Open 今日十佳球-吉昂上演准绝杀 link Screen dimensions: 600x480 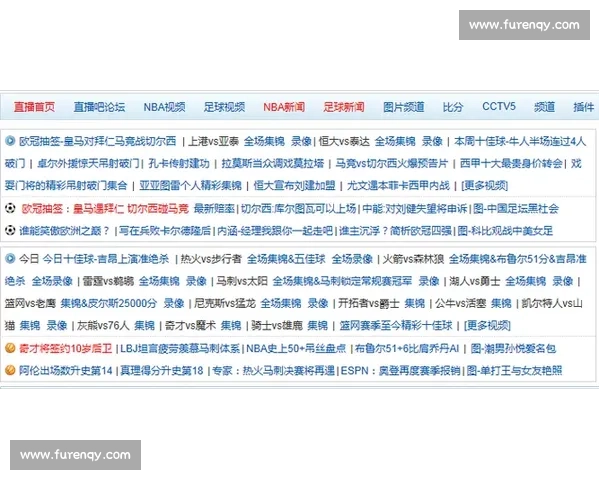coord(106,259)
